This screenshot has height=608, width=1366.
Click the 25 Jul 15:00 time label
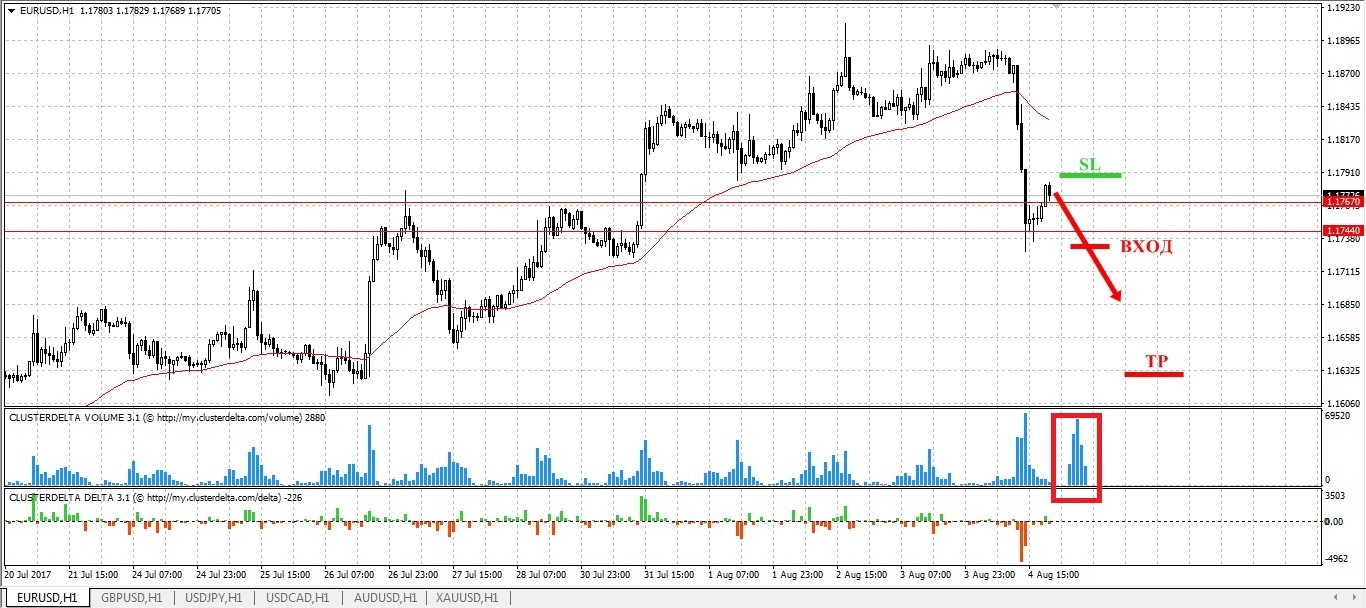click(x=285, y=575)
